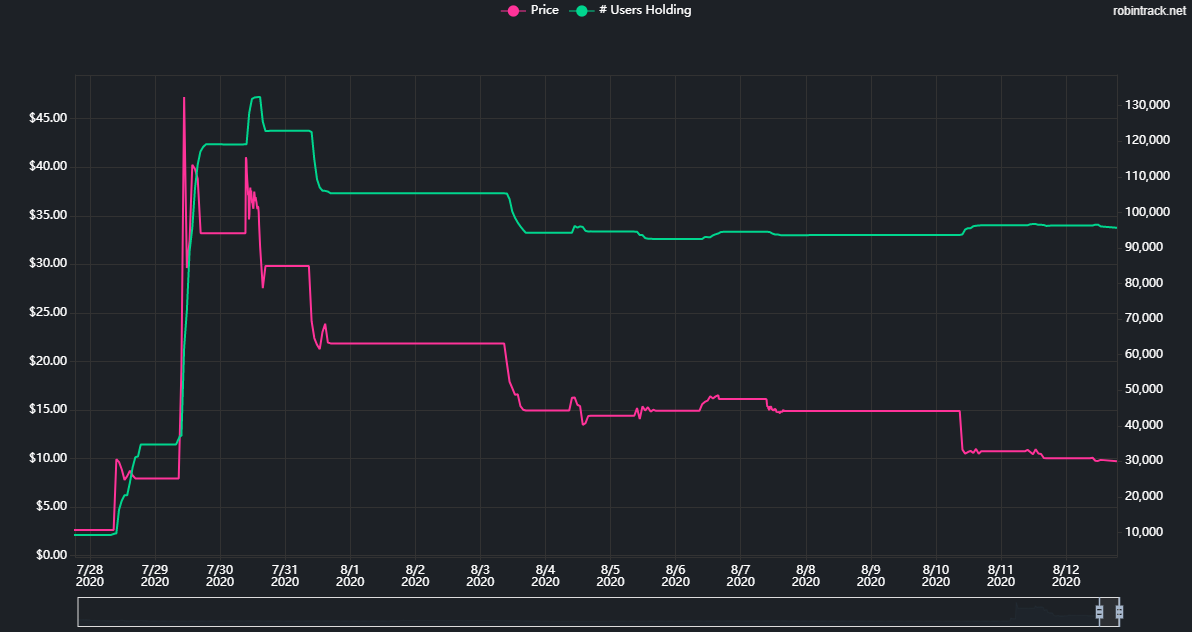The height and width of the screenshot is (632, 1192).
Task: Click the $5.00 price axis label
Action: (x=51, y=507)
